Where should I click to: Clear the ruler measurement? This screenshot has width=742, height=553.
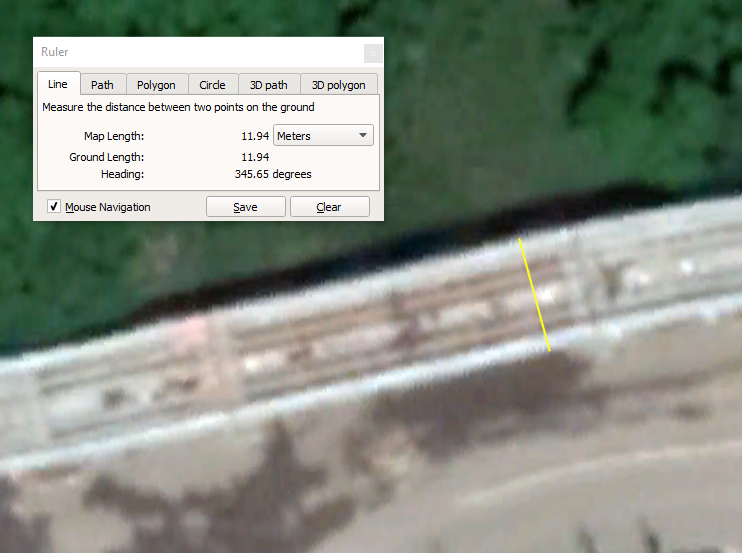pyautogui.click(x=329, y=207)
